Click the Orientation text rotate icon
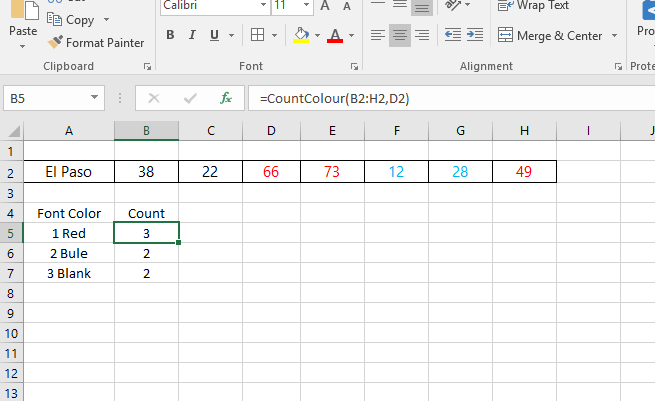Image resolution: width=655 pixels, height=401 pixels. tap(452, 5)
